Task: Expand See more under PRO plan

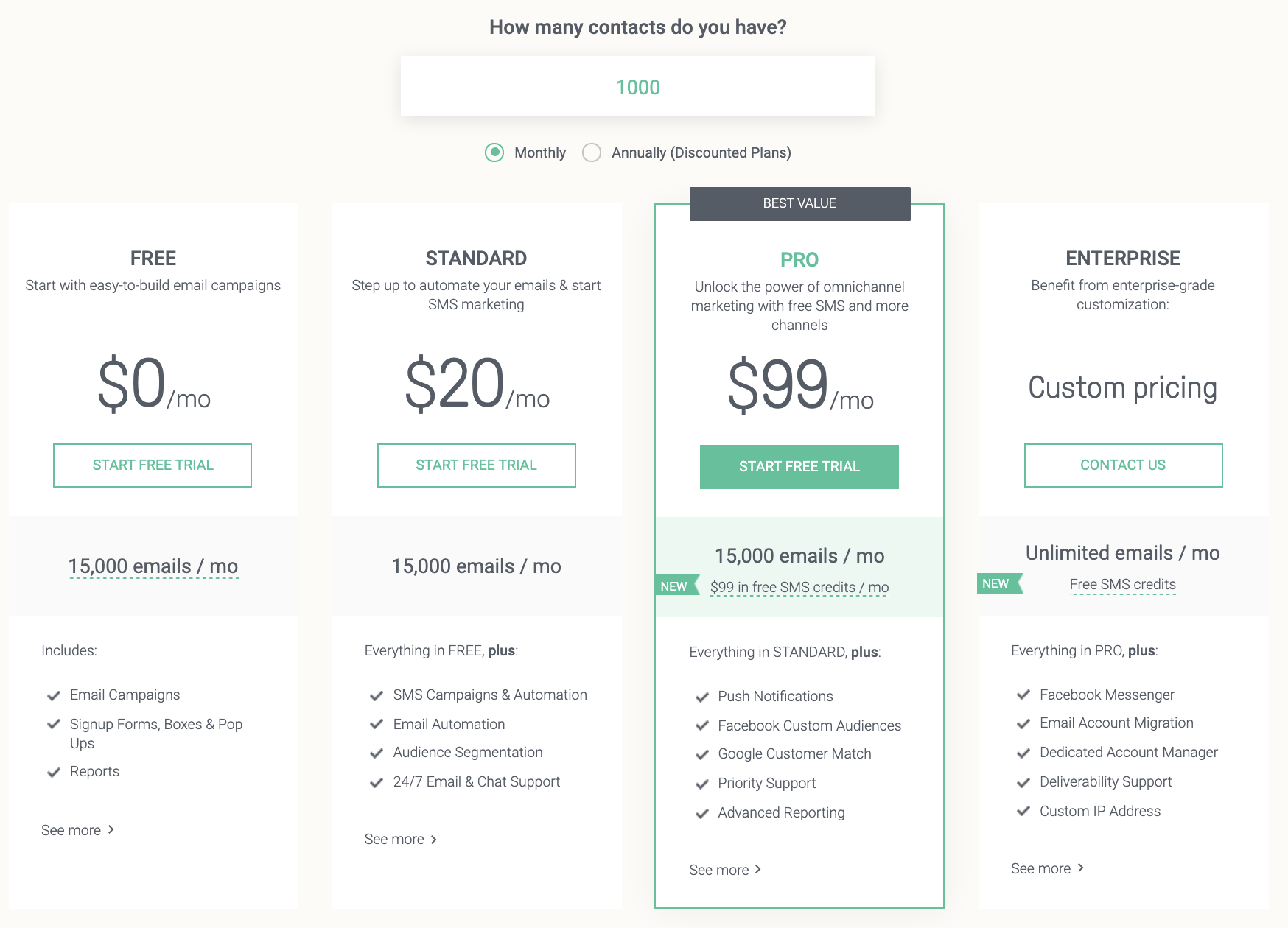Action: (726, 870)
